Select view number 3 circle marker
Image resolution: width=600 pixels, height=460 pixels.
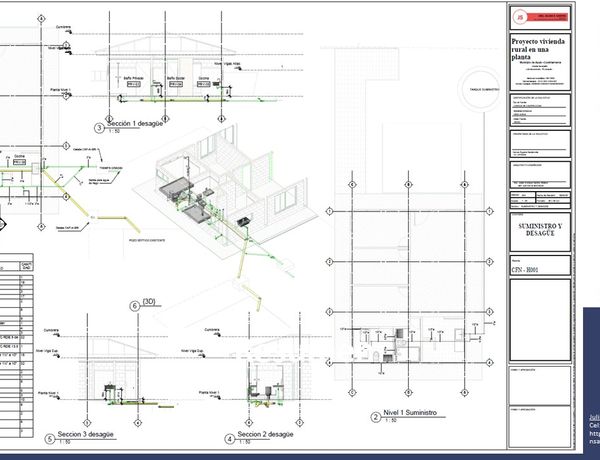pos(99,128)
